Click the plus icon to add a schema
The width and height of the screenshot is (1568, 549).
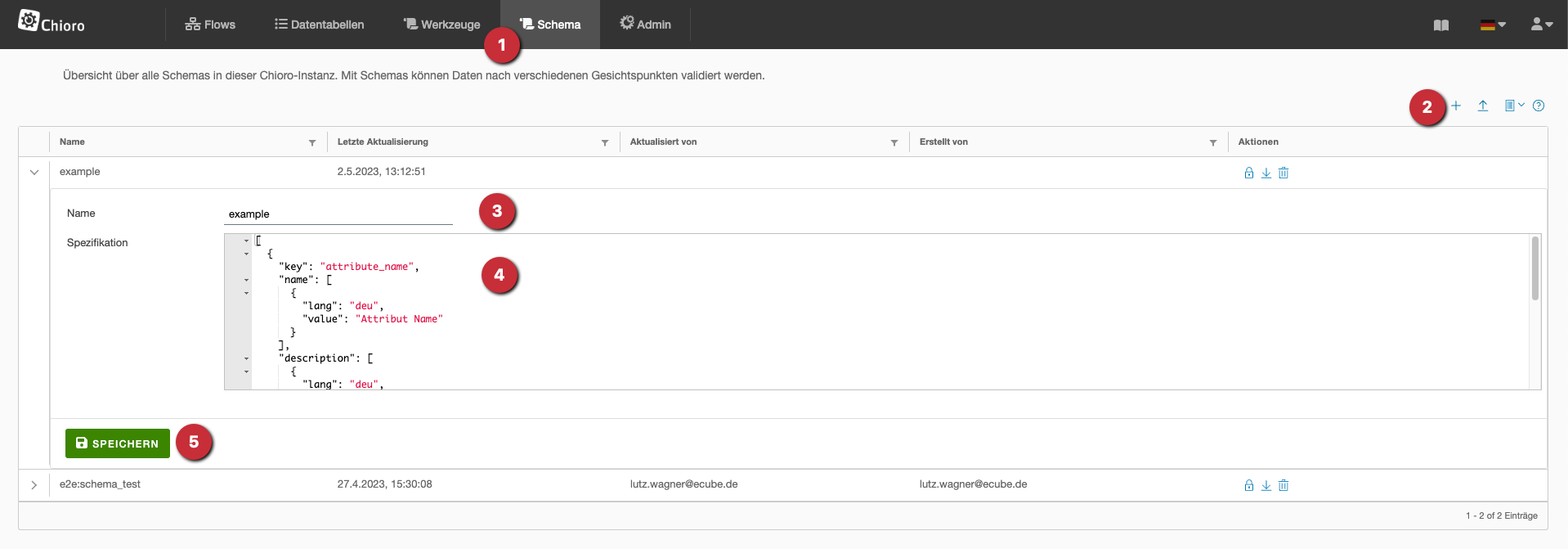(1456, 106)
